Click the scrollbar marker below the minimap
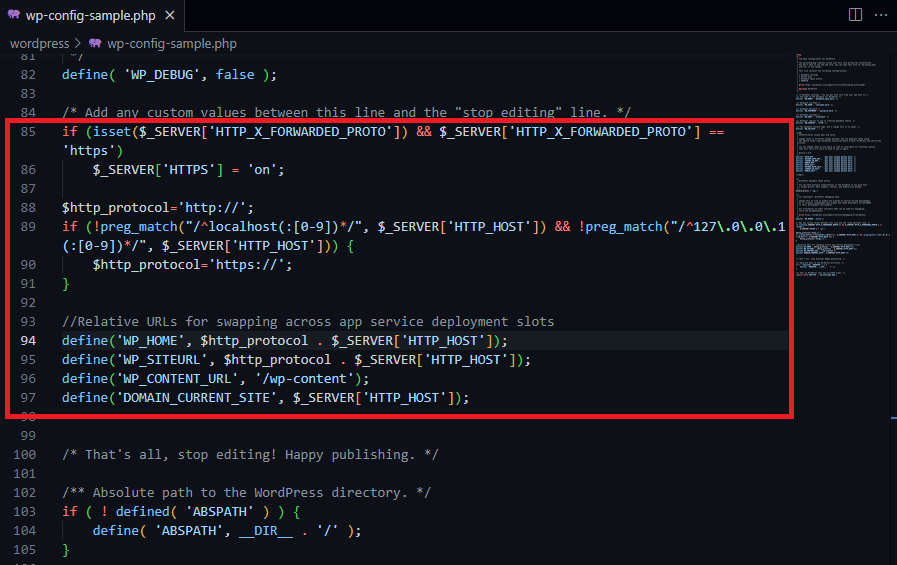 click(x=894, y=418)
